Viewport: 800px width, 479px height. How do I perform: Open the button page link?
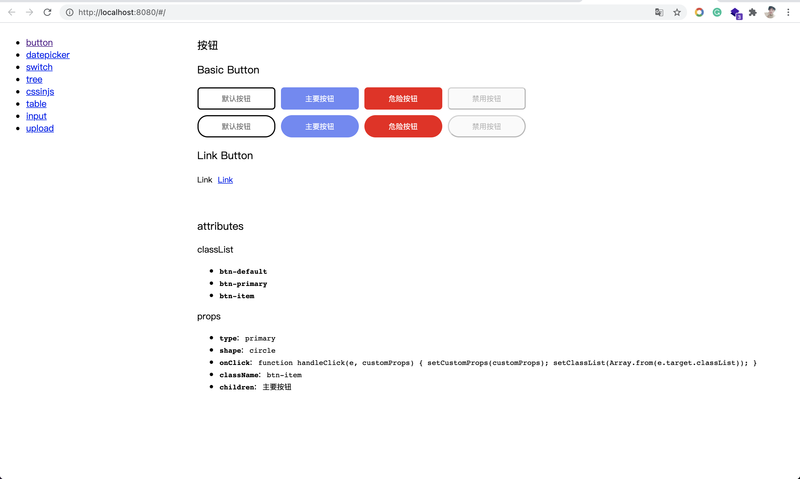coord(39,43)
